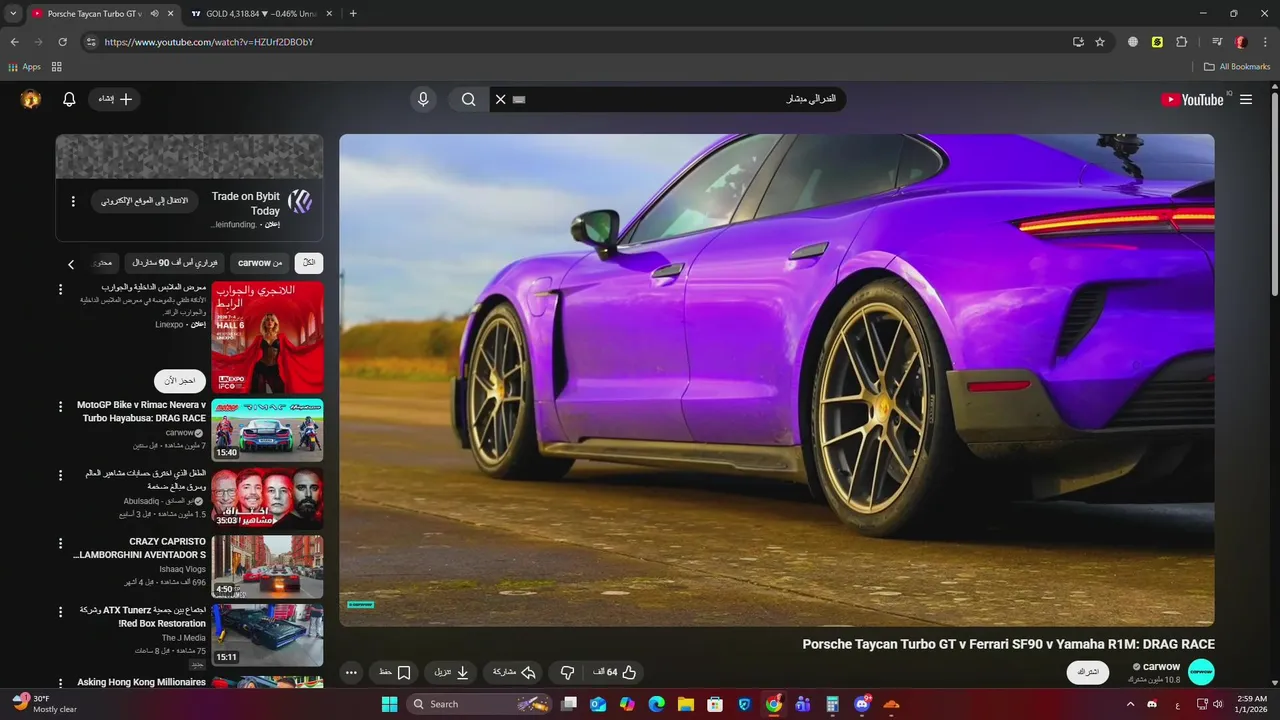This screenshot has height=720, width=1280.
Task: Open options for MotoGP Bike v Rimac video
Action: [x=60, y=407]
